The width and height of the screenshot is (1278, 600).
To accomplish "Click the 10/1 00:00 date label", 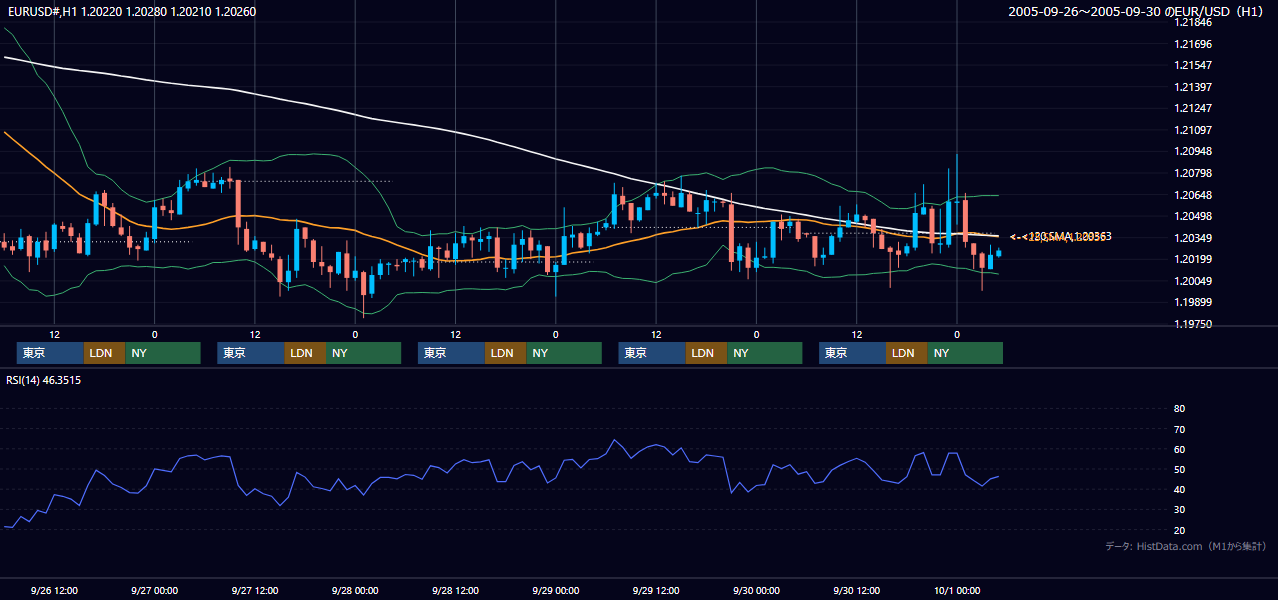I will click(957, 590).
